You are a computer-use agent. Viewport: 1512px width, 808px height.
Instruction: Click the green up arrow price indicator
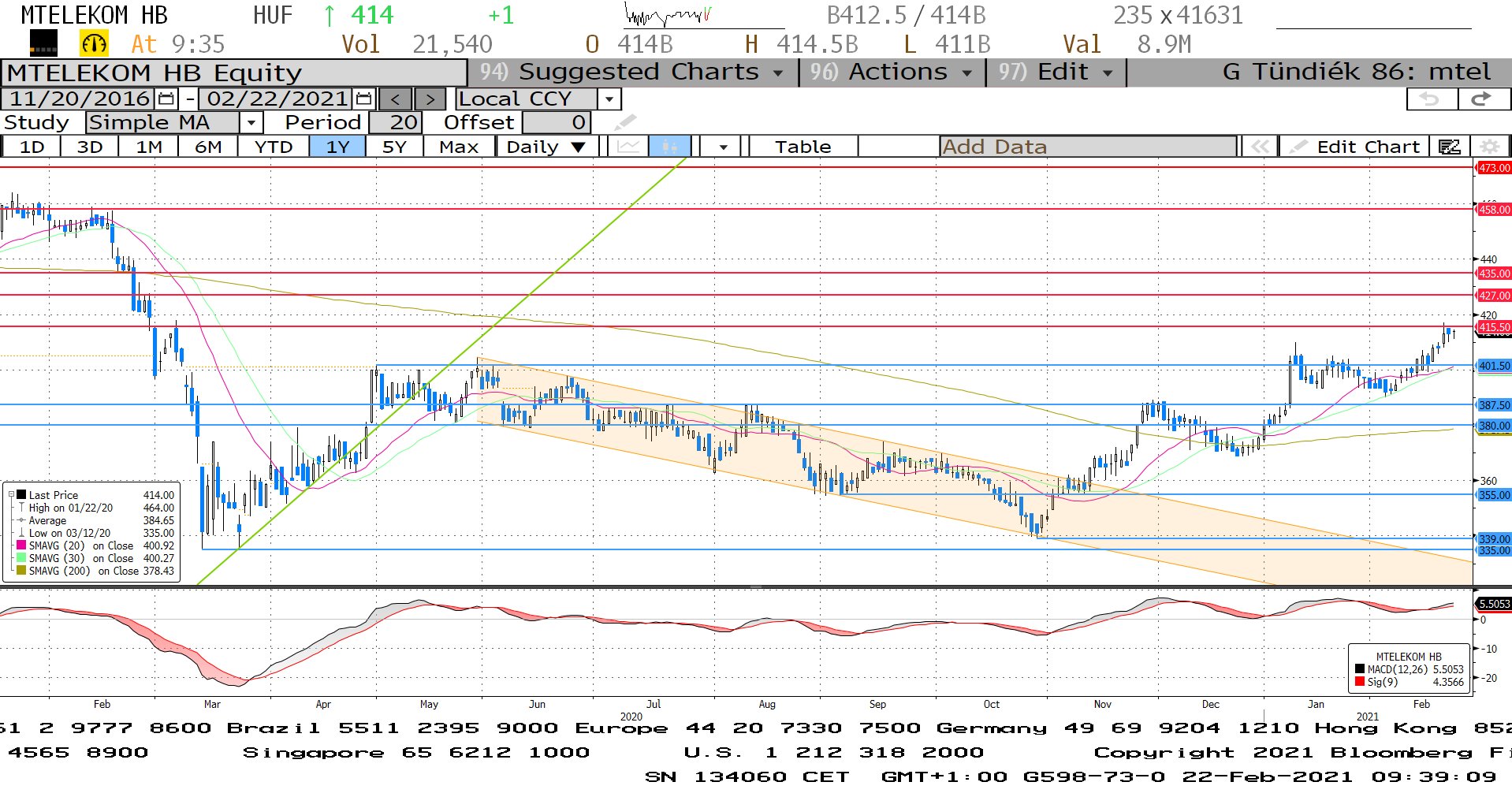[x=330, y=16]
